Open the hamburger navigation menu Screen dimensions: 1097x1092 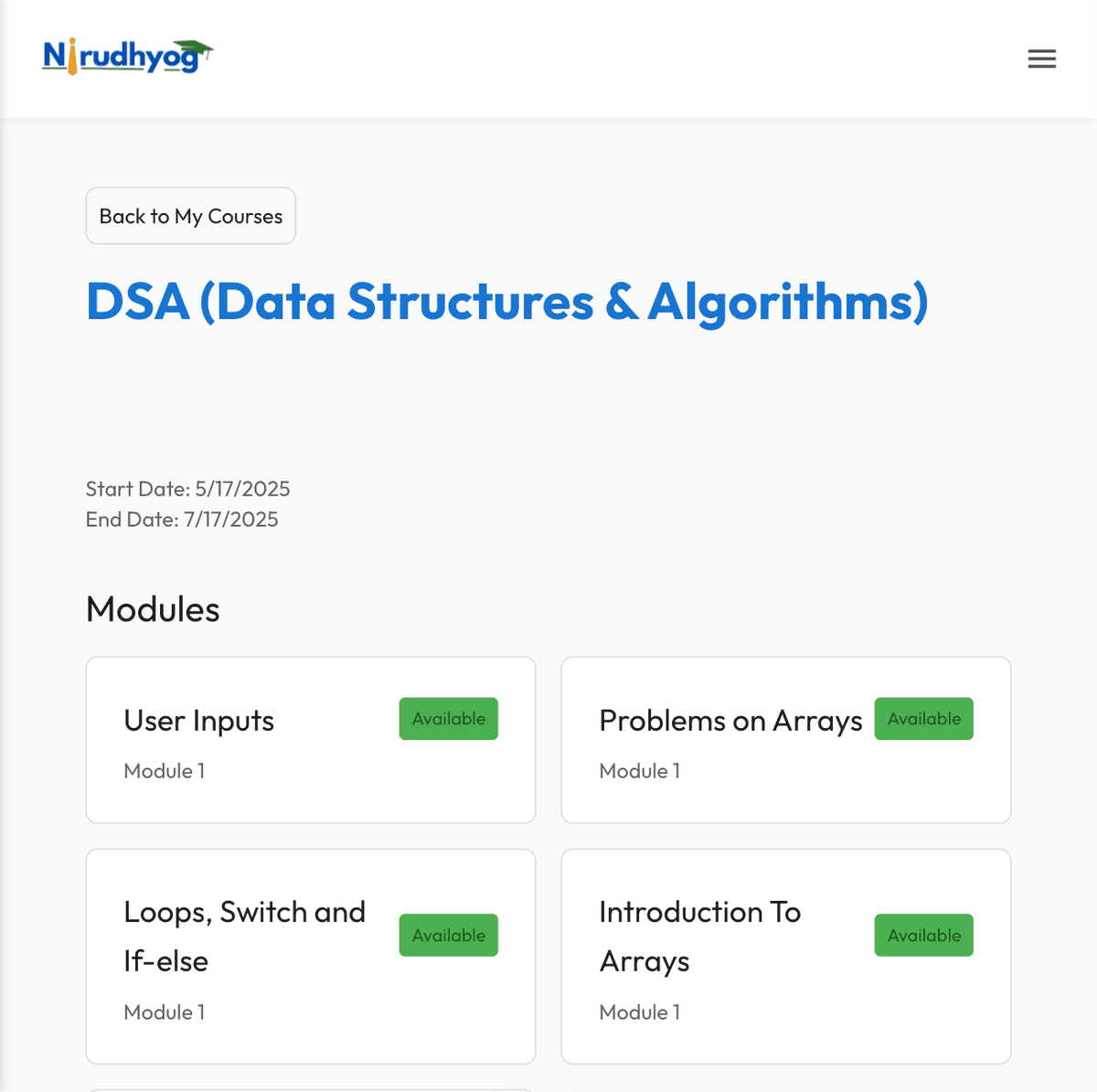tap(1041, 59)
